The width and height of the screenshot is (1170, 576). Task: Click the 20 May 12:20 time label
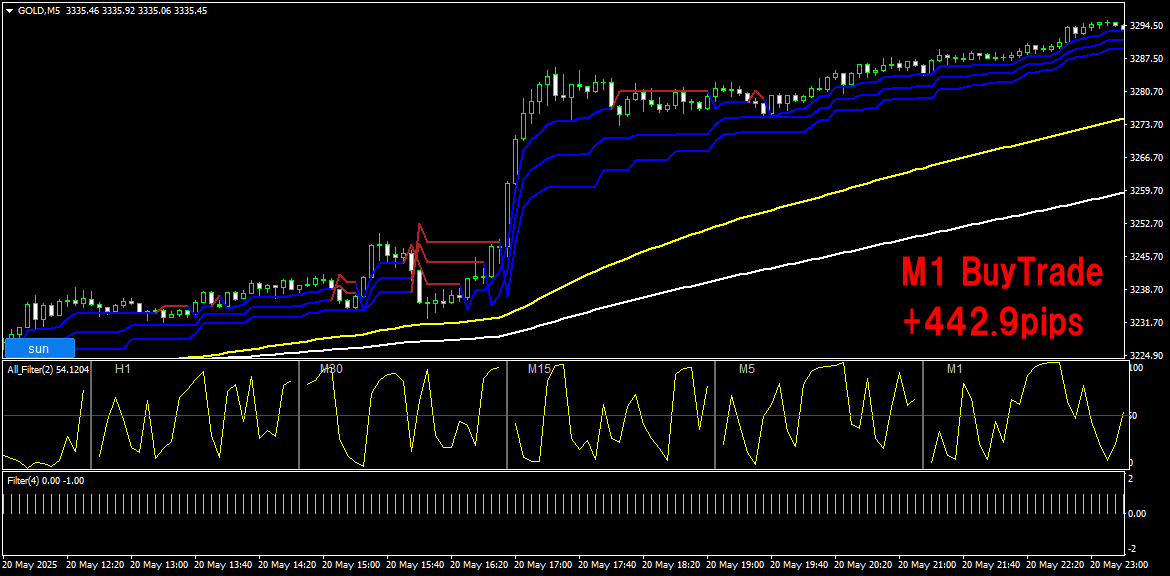(x=93, y=565)
